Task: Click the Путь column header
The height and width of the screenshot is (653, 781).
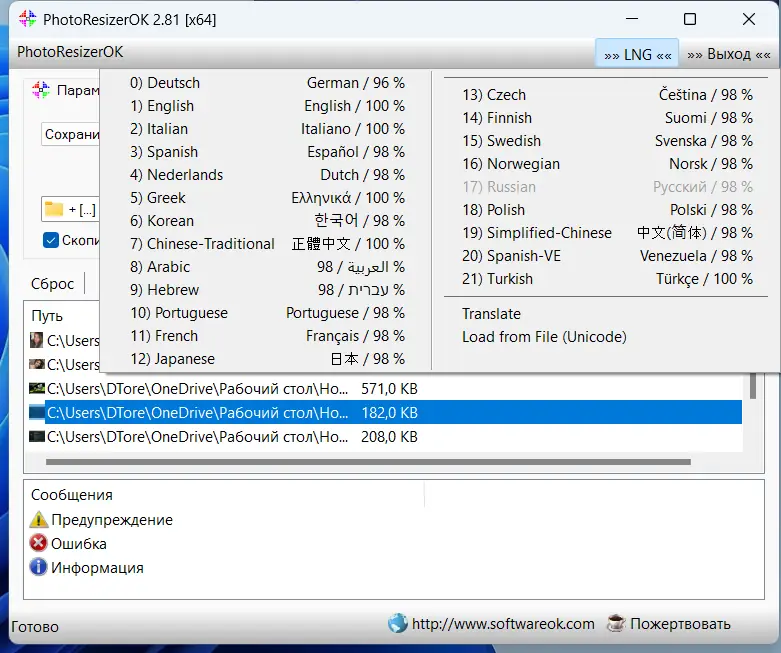Action: coord(47,316)
